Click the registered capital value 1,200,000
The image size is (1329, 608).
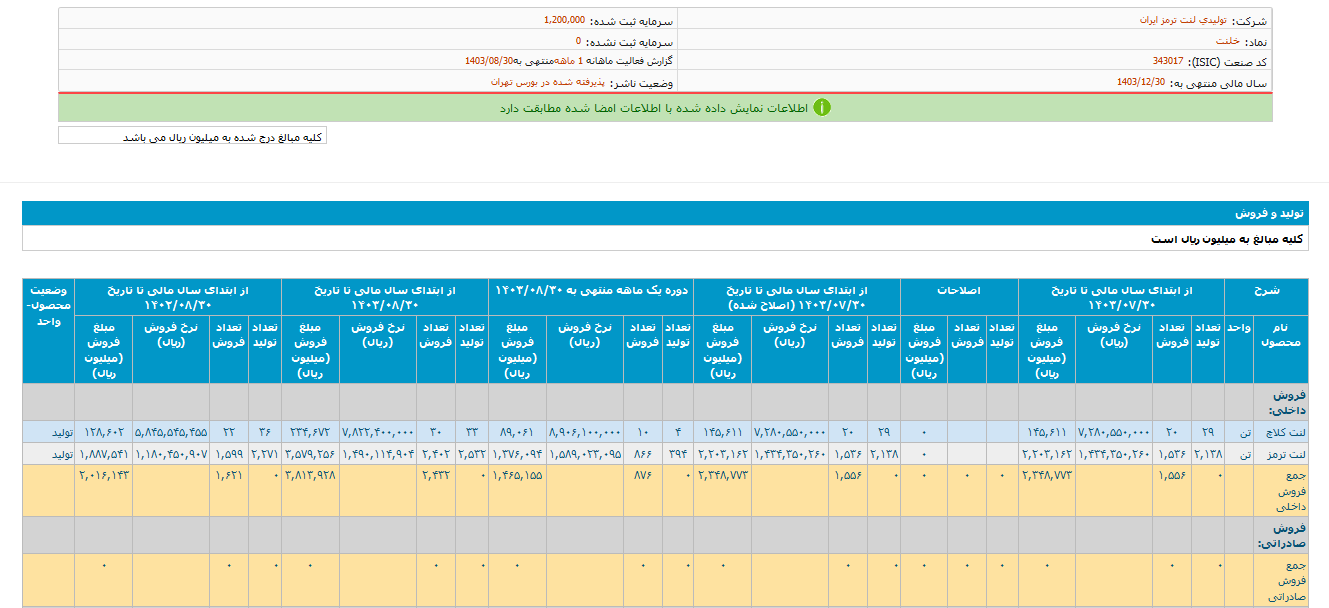tap(567, 20)
